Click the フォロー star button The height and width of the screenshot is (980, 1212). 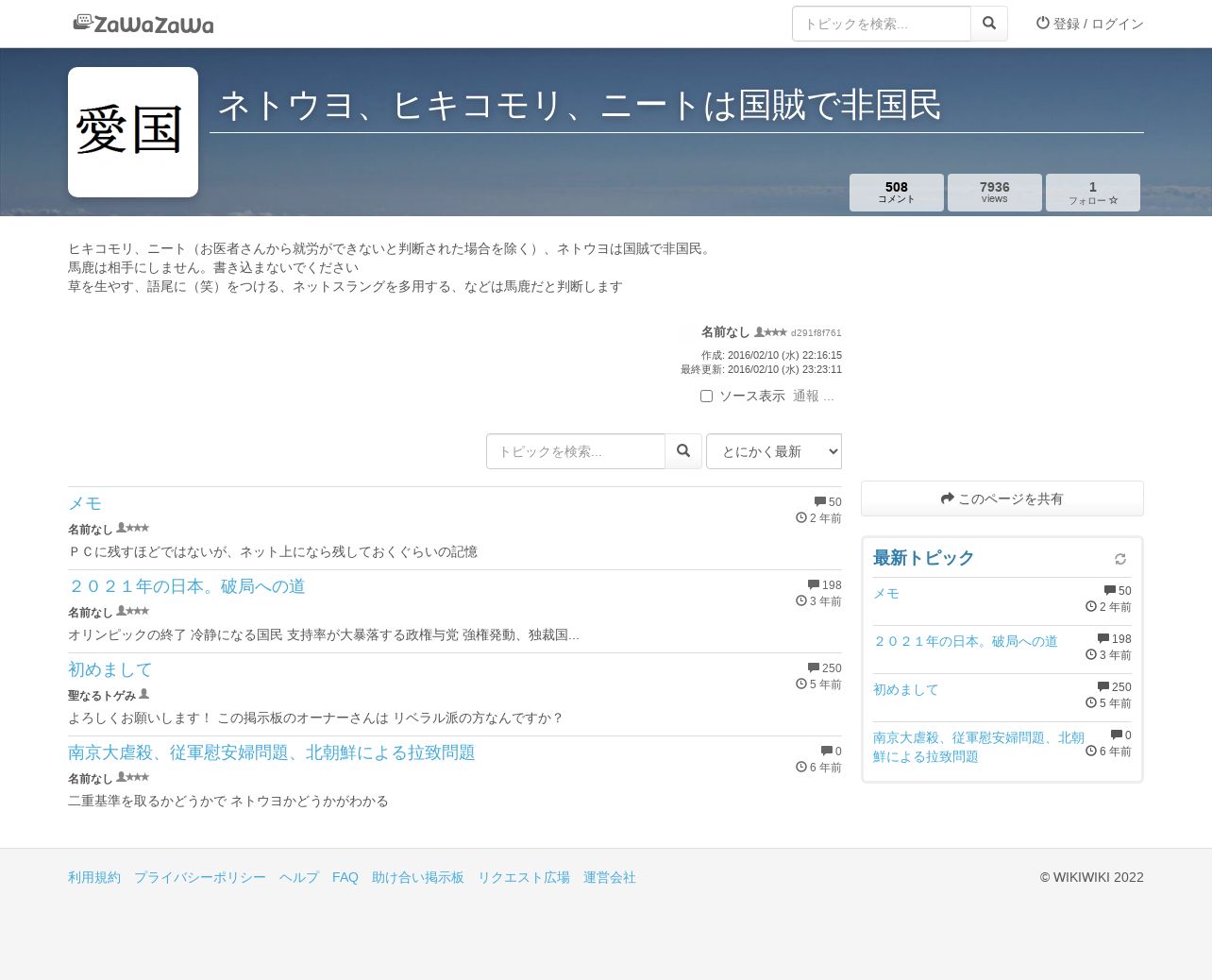tap(1092, 193)
